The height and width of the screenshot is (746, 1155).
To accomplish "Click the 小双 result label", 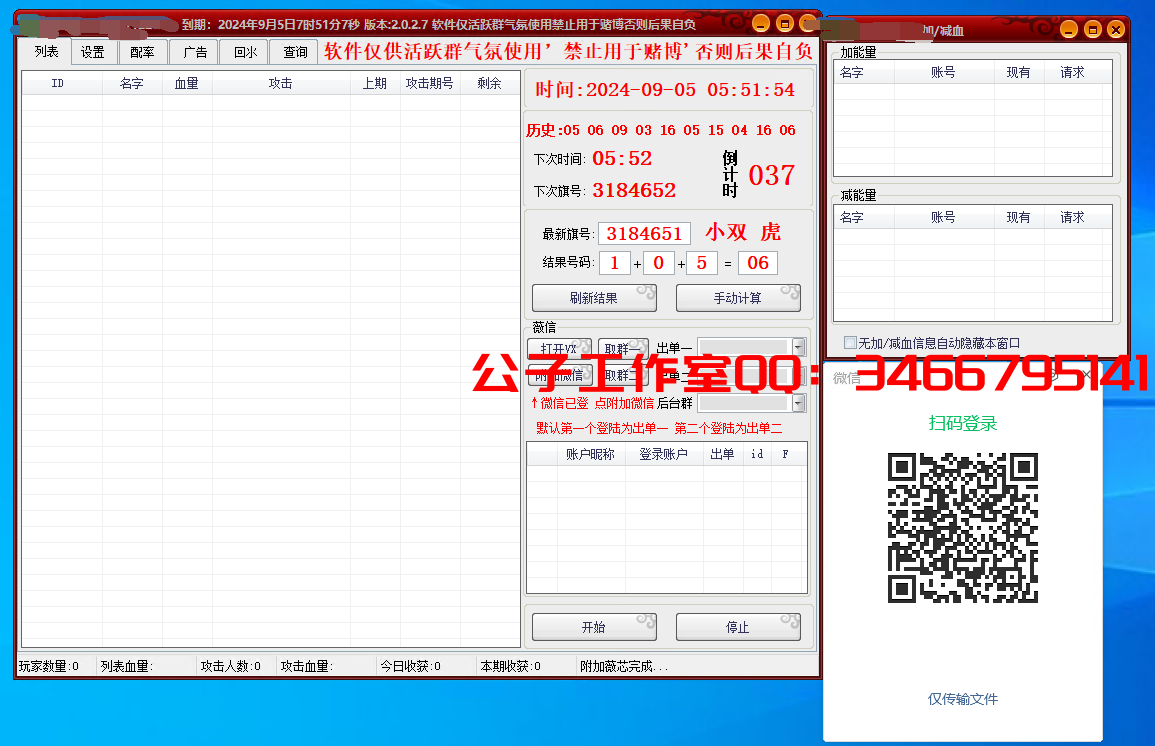I will click(726, 232).
